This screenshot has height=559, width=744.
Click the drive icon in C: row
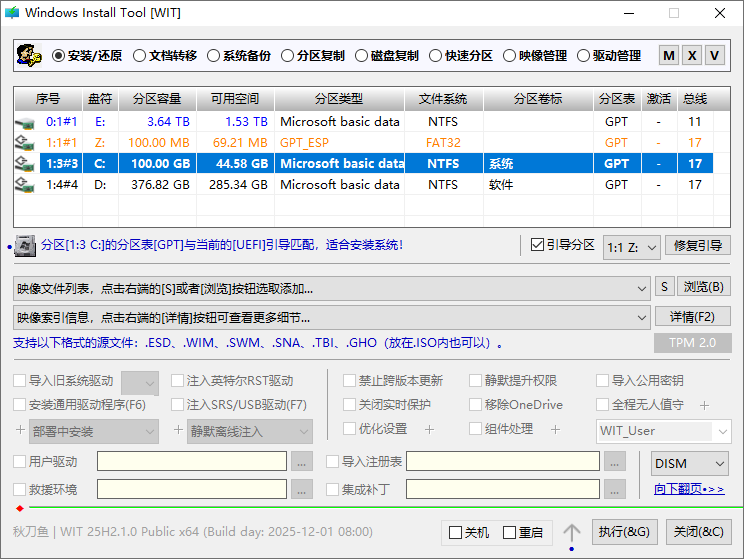click(25, 164)
